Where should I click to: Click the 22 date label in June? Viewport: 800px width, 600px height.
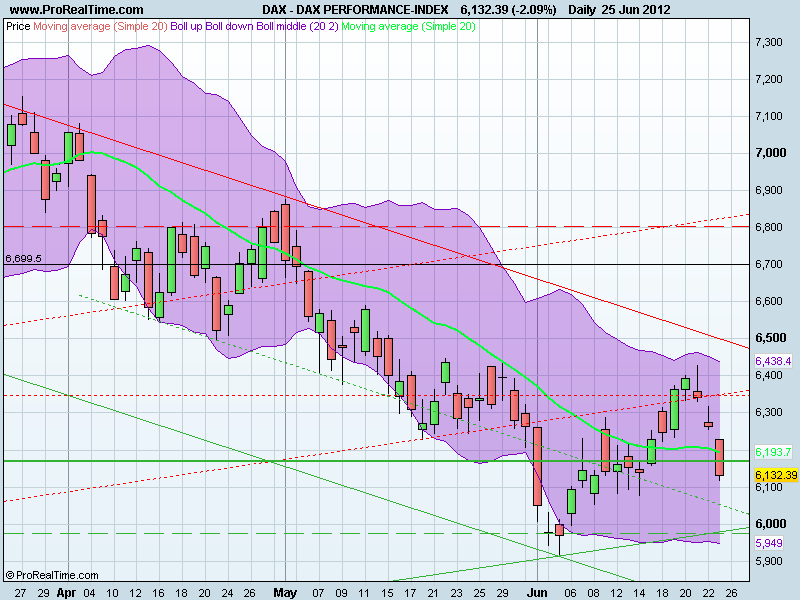(708, 593)
